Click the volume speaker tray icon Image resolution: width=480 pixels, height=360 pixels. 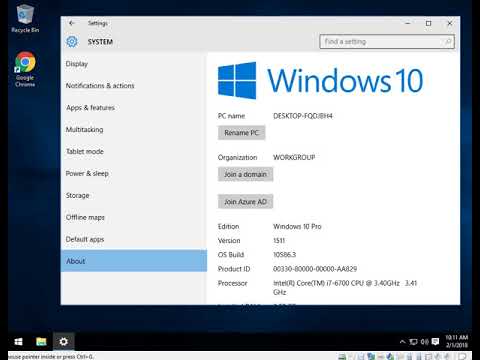click(425, 341)
